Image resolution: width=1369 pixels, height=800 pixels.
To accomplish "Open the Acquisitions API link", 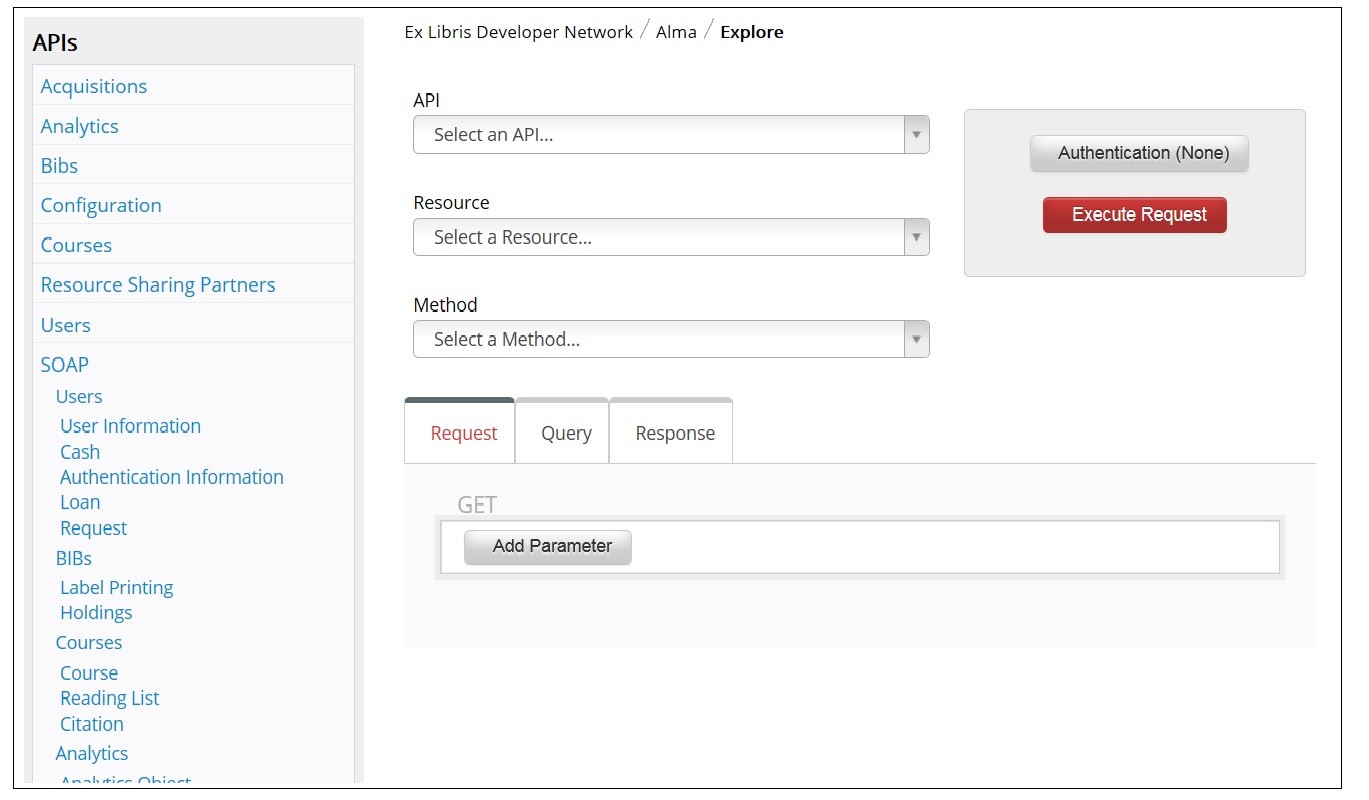I will click(x=93, y=86).
